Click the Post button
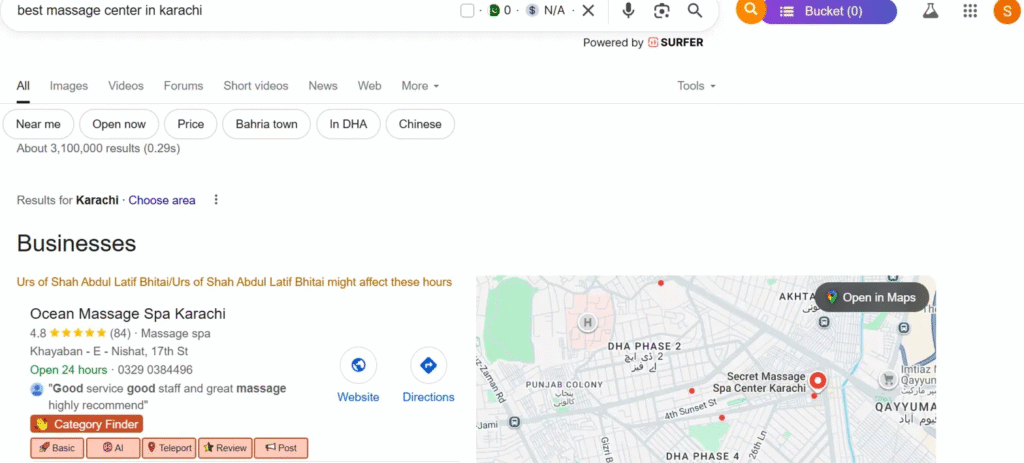This screenshot has height=463, width=1024. pyautogui.click(x=281, y=448)
